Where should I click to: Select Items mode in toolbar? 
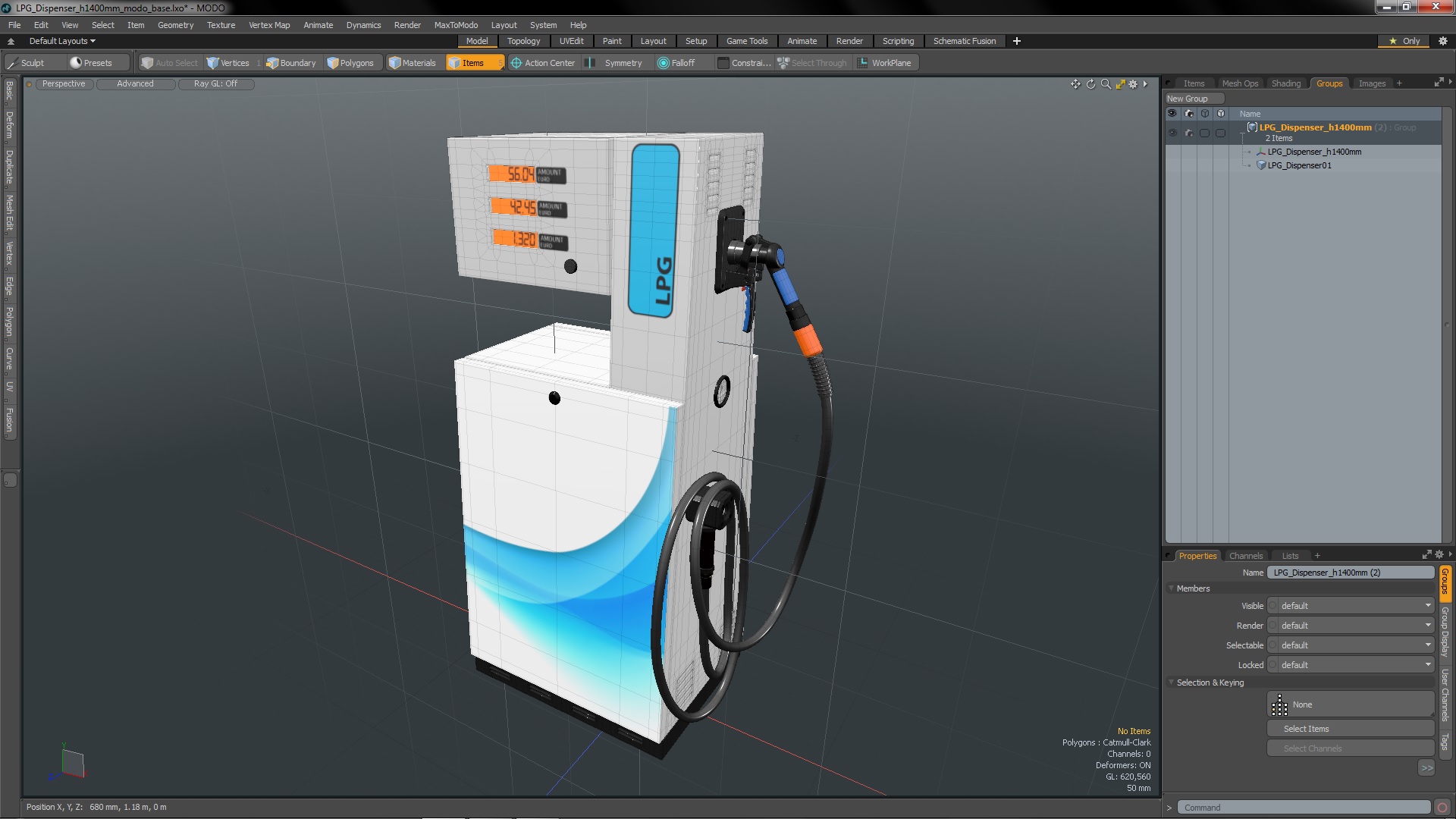(474, 63)
